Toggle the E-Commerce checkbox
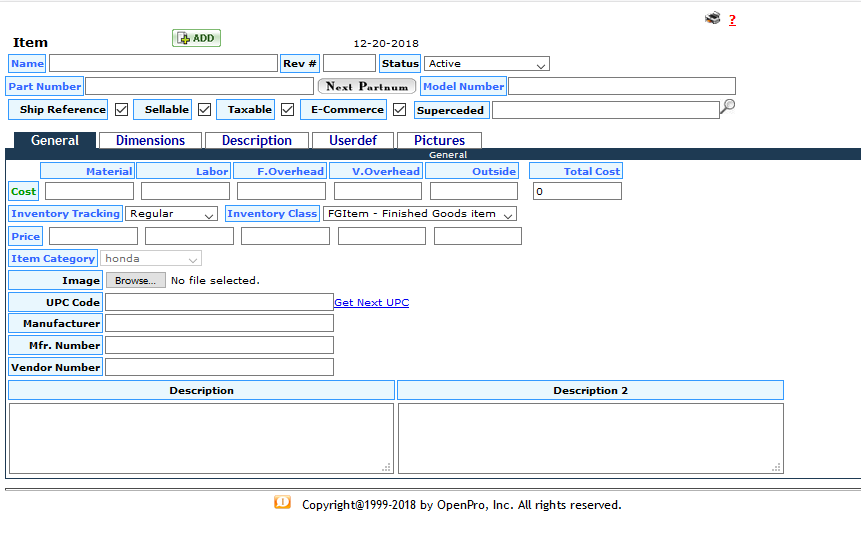This screenshot has width=861, height=553. tap(400, 109)
